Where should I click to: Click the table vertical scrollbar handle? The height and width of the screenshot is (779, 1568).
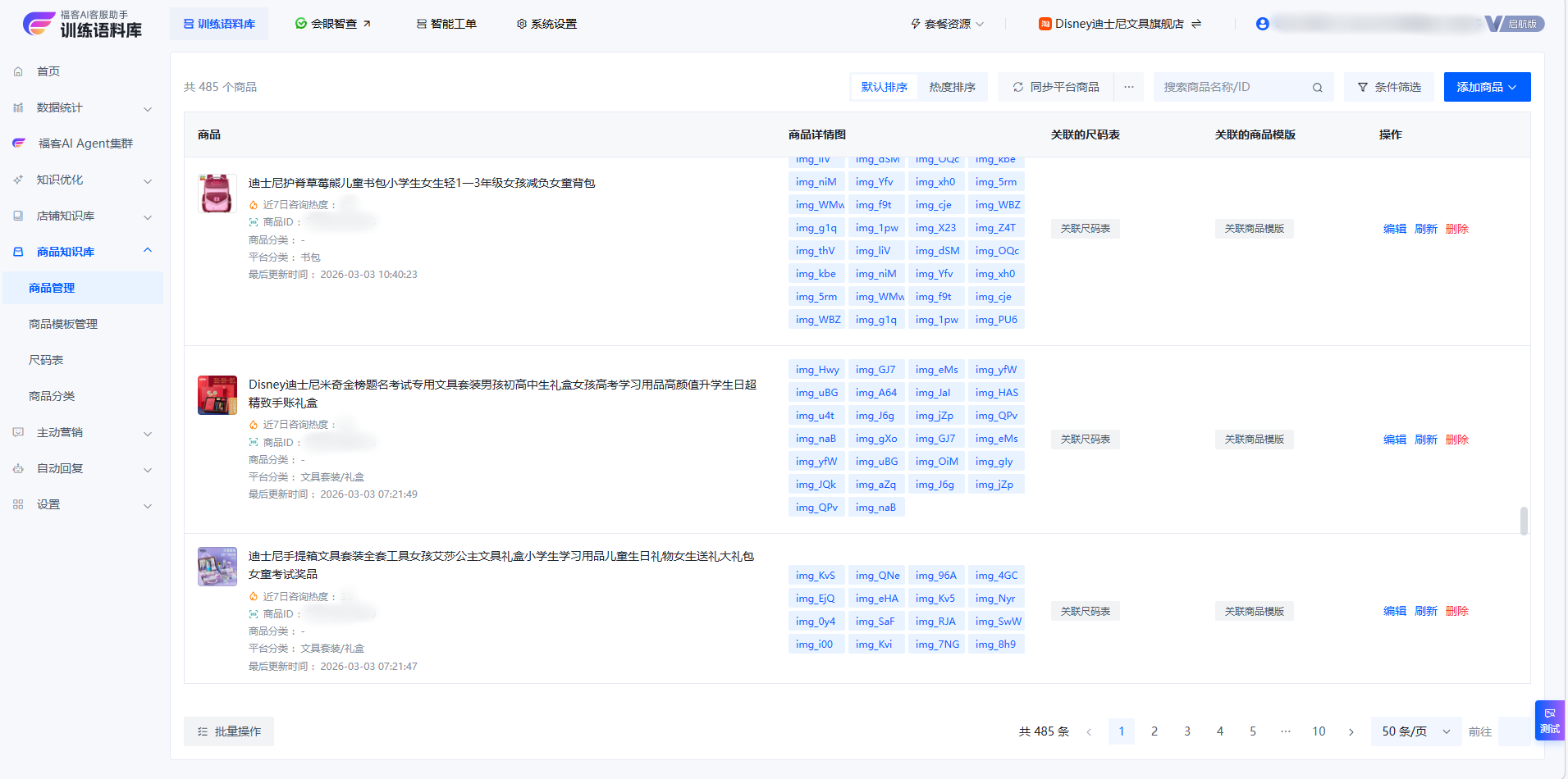[x=1524, y=521]
